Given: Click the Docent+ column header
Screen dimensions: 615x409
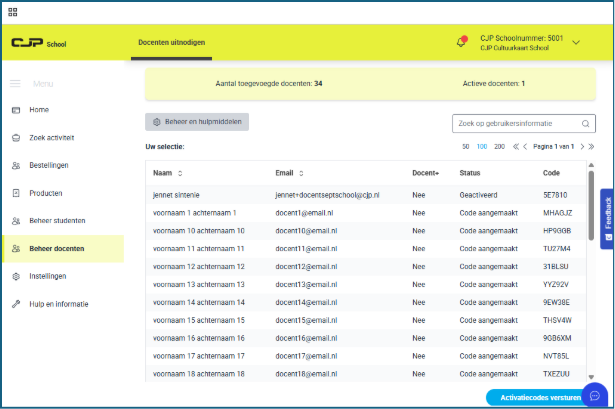Looking at the screenshot, I should pos(426,173).
